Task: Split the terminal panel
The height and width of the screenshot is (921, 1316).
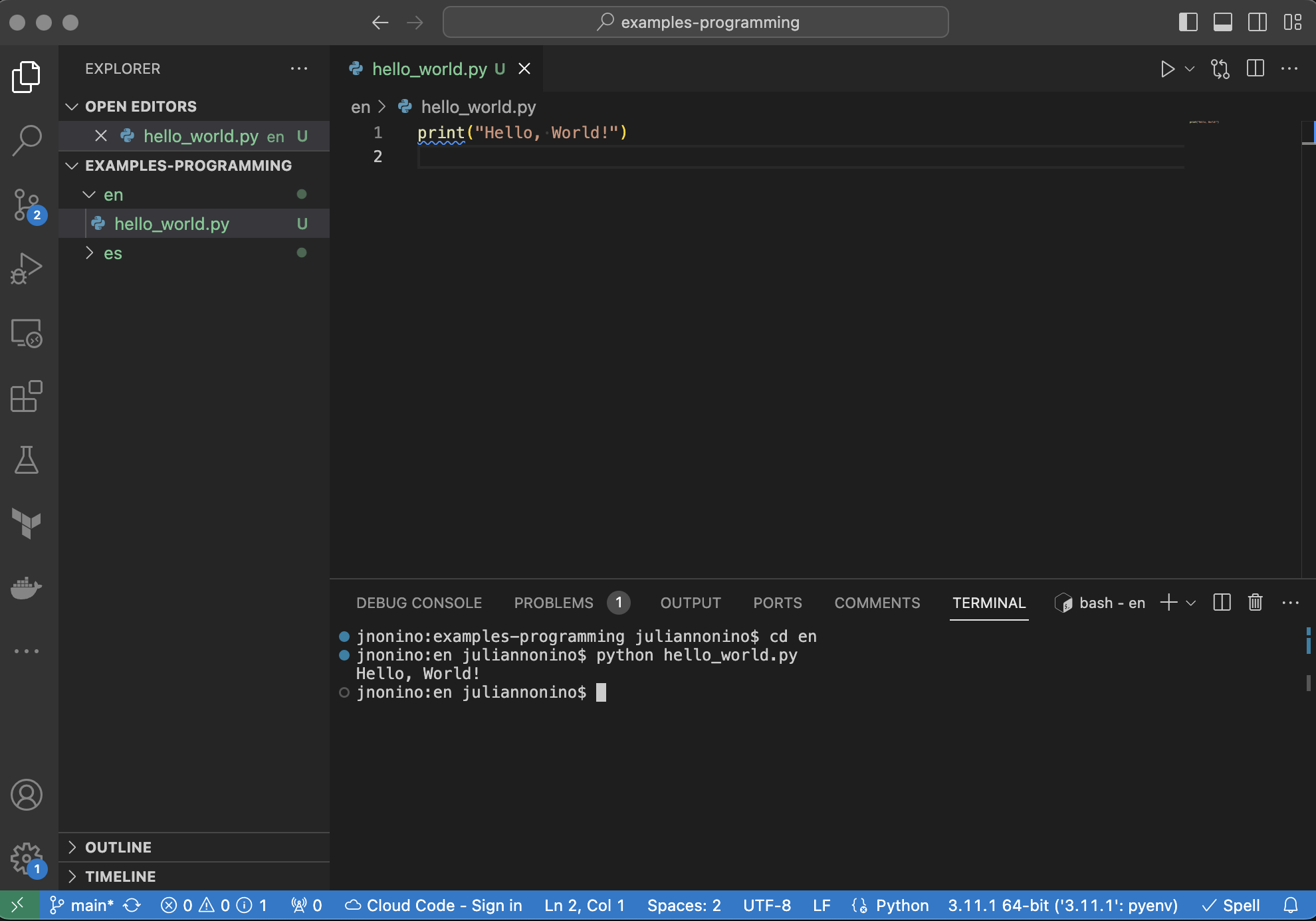Action: [x=1222, y=602]
